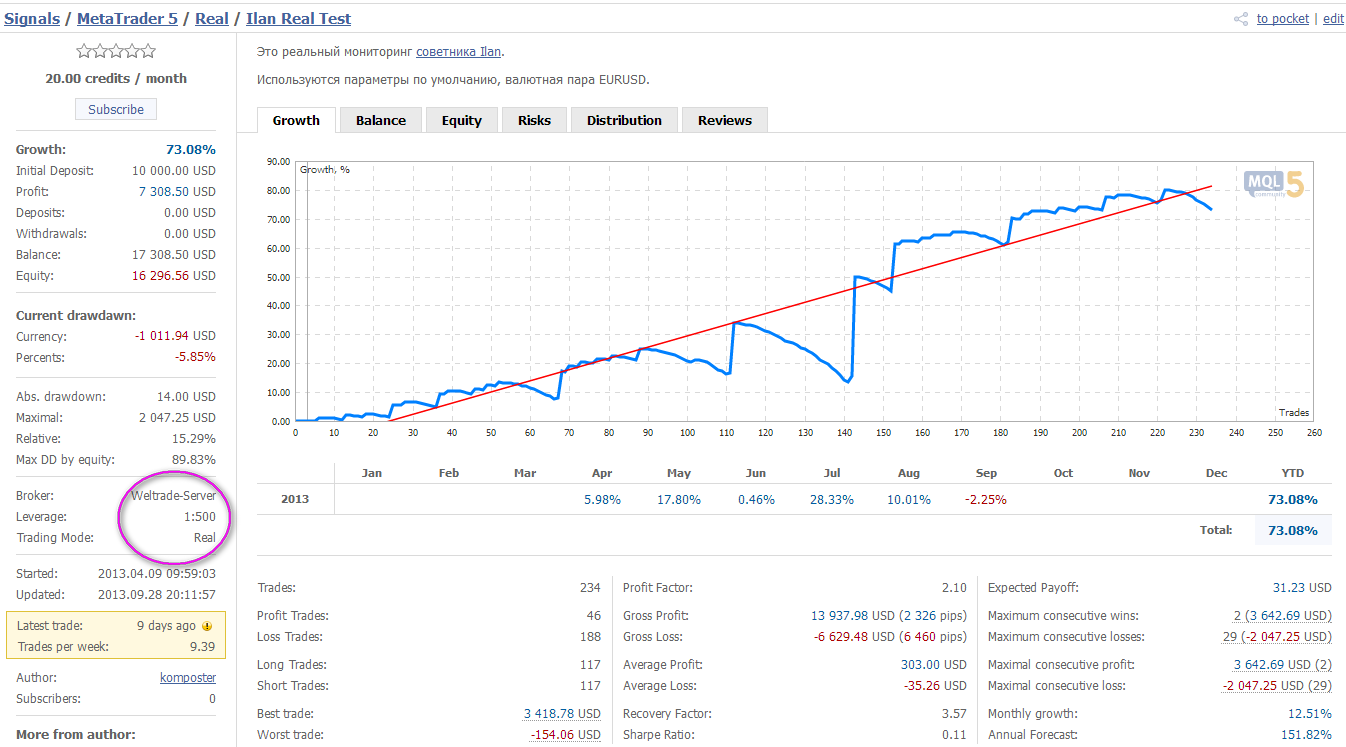Click April growth cell '5.98%'
The height and width of the screenshot is (747, 1346).
click(x=603, y=500)
